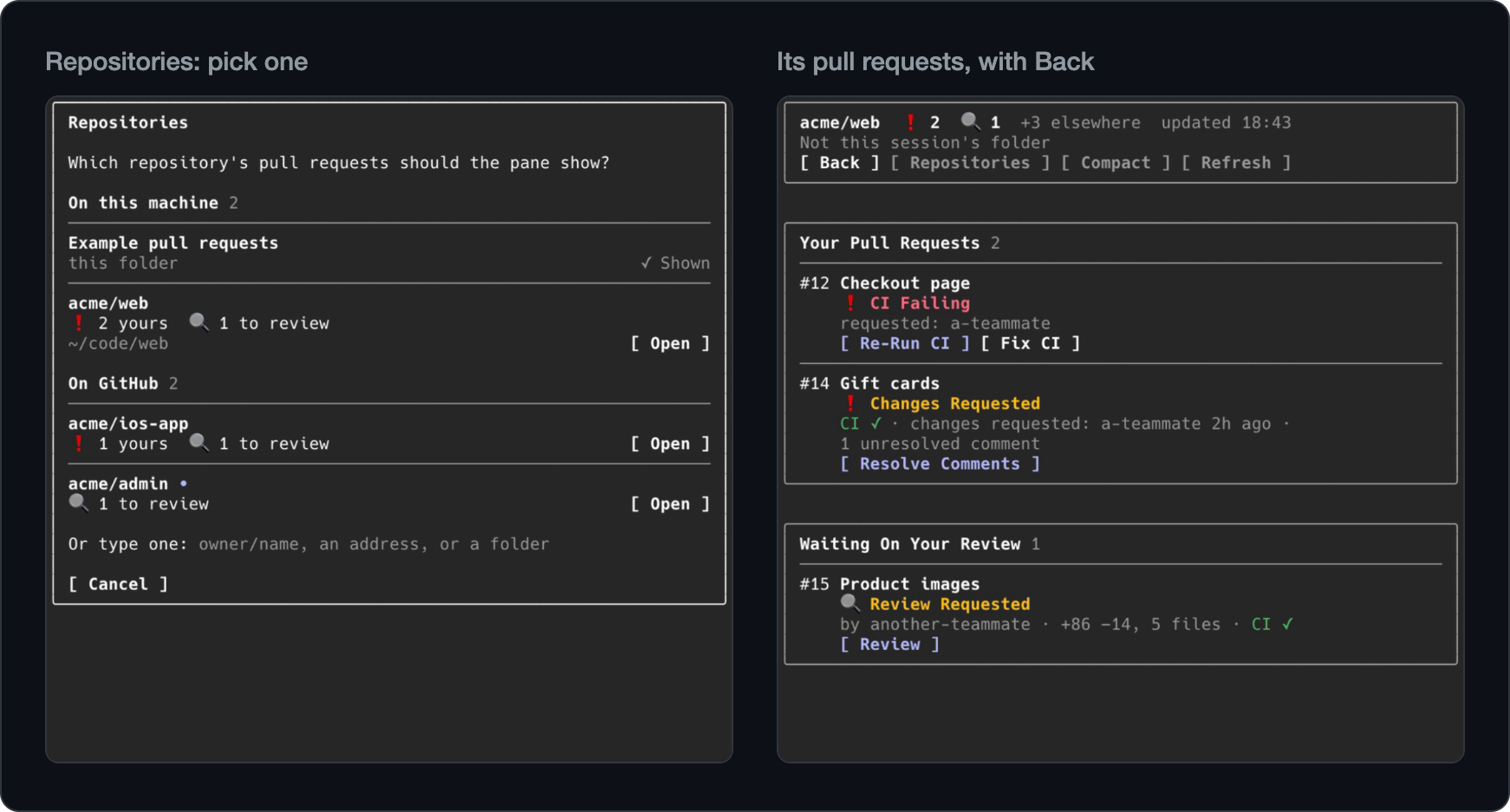Click magnifier icon beside Review Requested
Viewport: 1510px width, 812px height.
tap(849, 603)
